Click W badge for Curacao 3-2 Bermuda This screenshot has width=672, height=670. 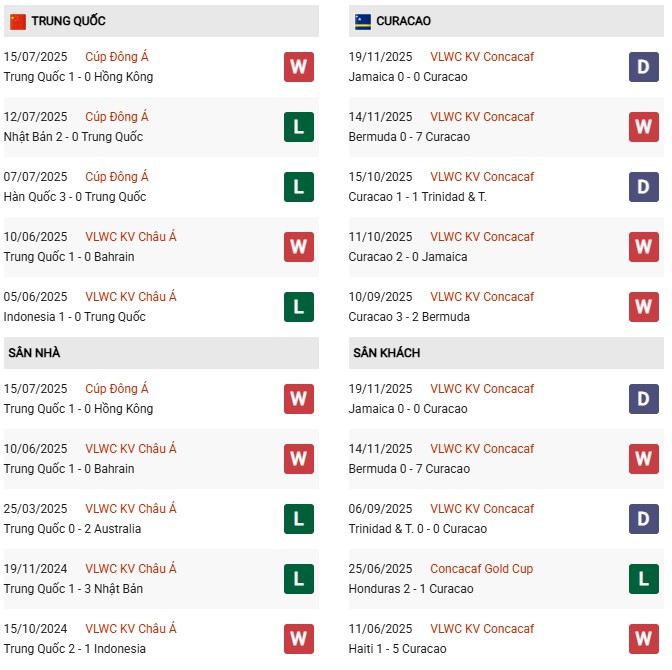(644, 306)
